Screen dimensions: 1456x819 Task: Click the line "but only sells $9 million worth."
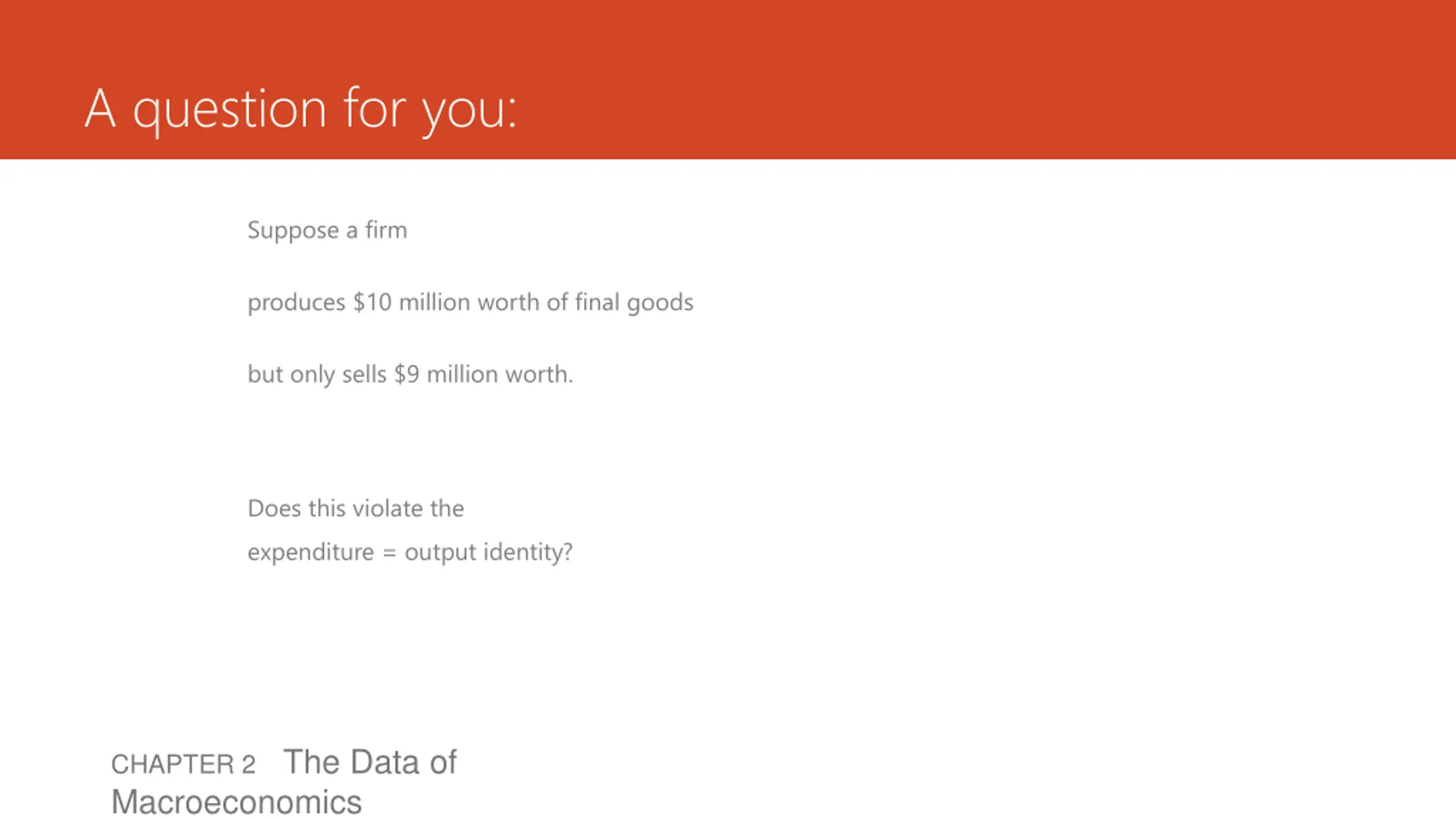tap(410, 375)
